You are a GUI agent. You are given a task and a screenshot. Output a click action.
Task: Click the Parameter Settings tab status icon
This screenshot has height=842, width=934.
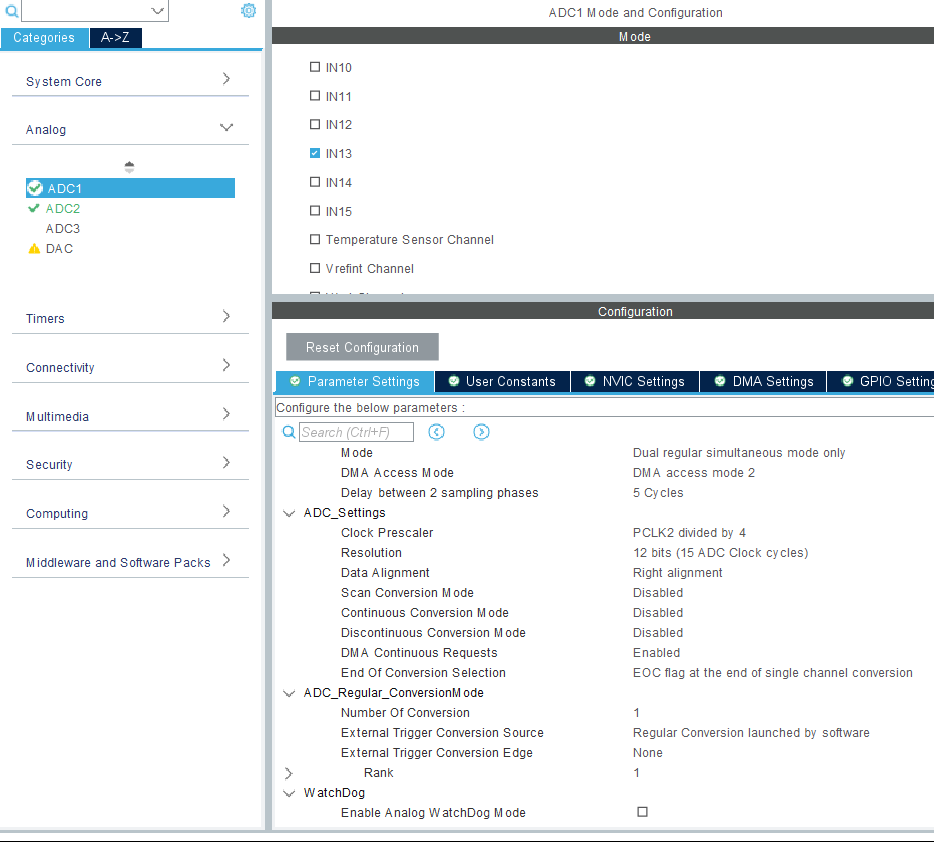pyautogui.click(x=295, y=381)
